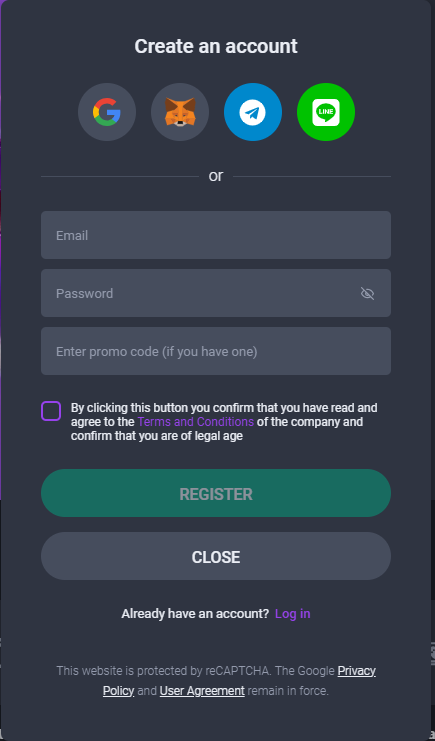Select the green LINE icon
Screen dimensions: 435x741
326,112
